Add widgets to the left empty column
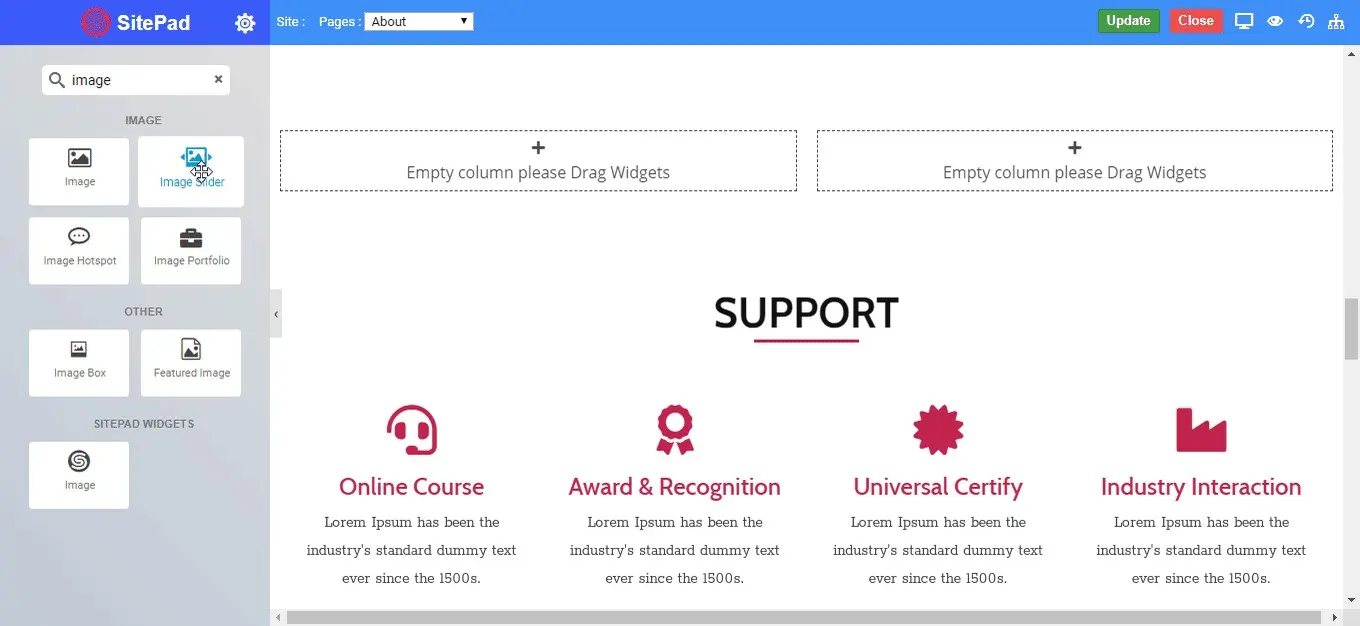This screenshot has height=626, width=1360. pos(538,160)
